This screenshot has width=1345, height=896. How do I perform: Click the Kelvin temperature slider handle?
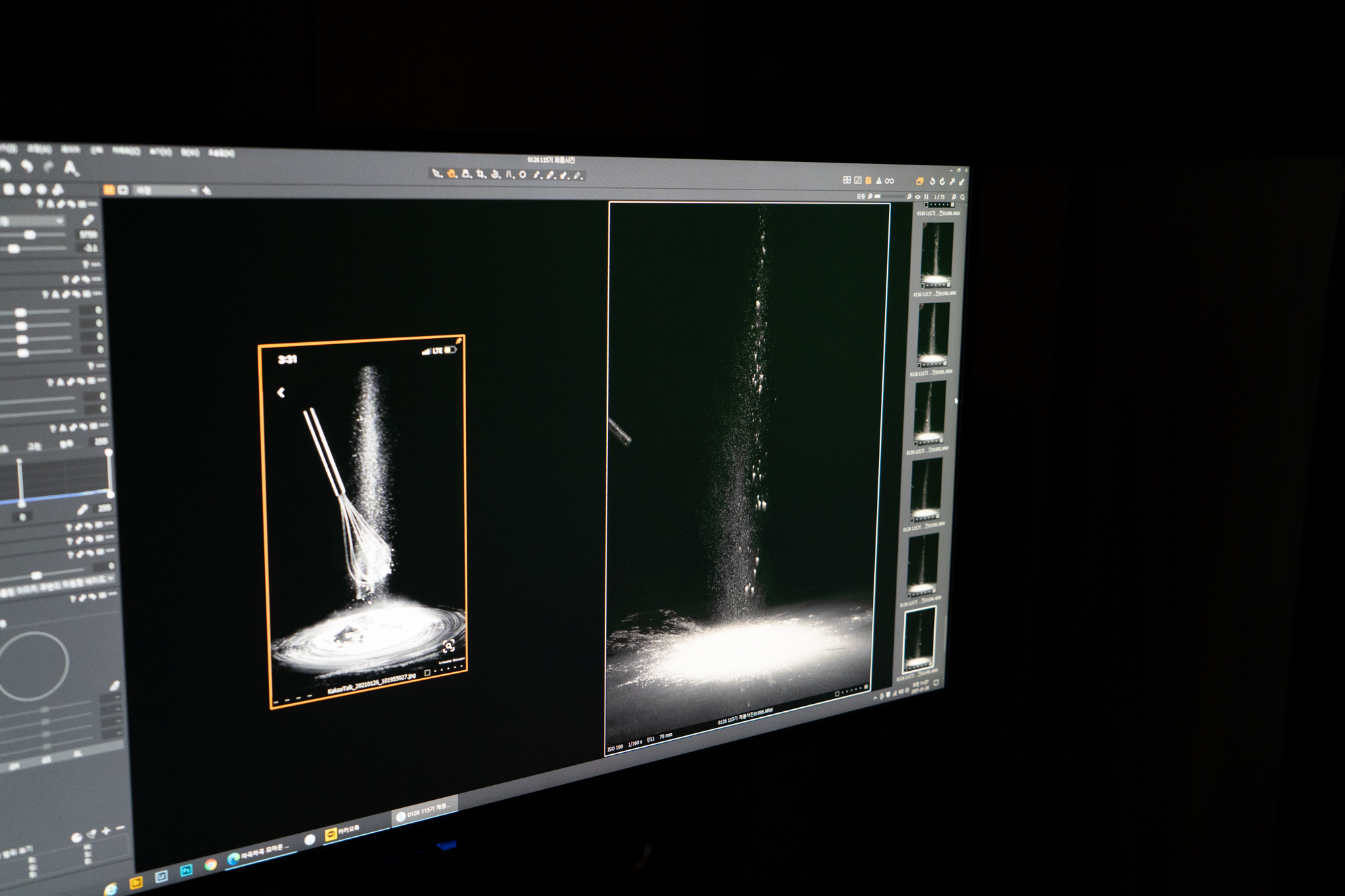pos(30,235)
